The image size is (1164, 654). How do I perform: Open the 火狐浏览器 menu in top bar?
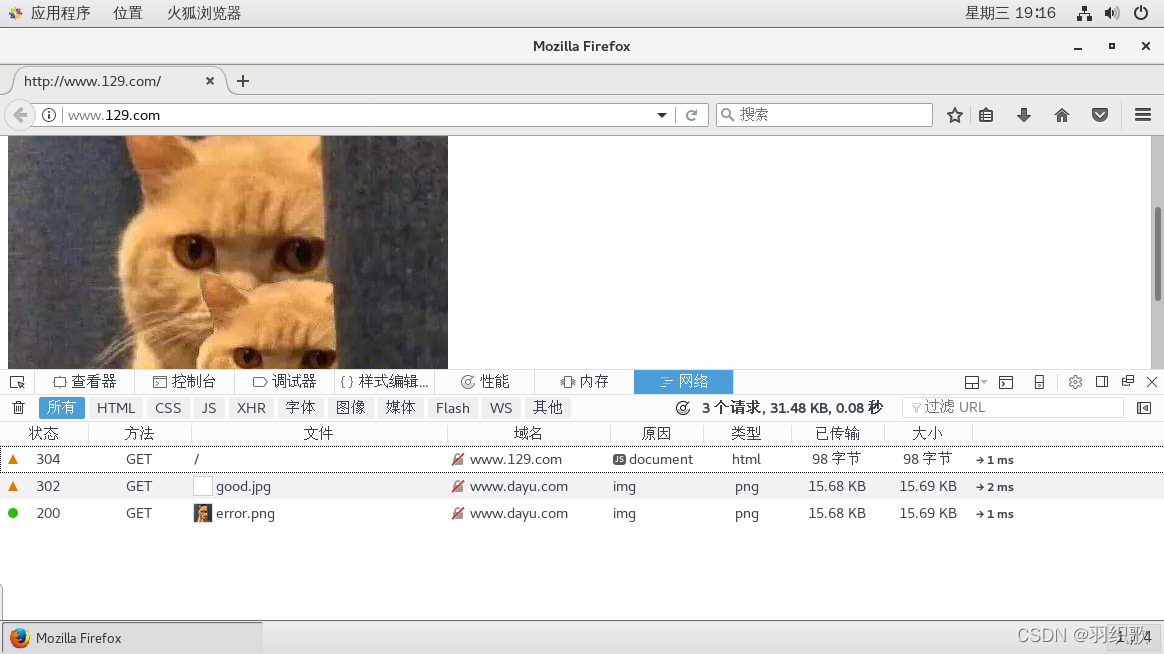point(204,13)
